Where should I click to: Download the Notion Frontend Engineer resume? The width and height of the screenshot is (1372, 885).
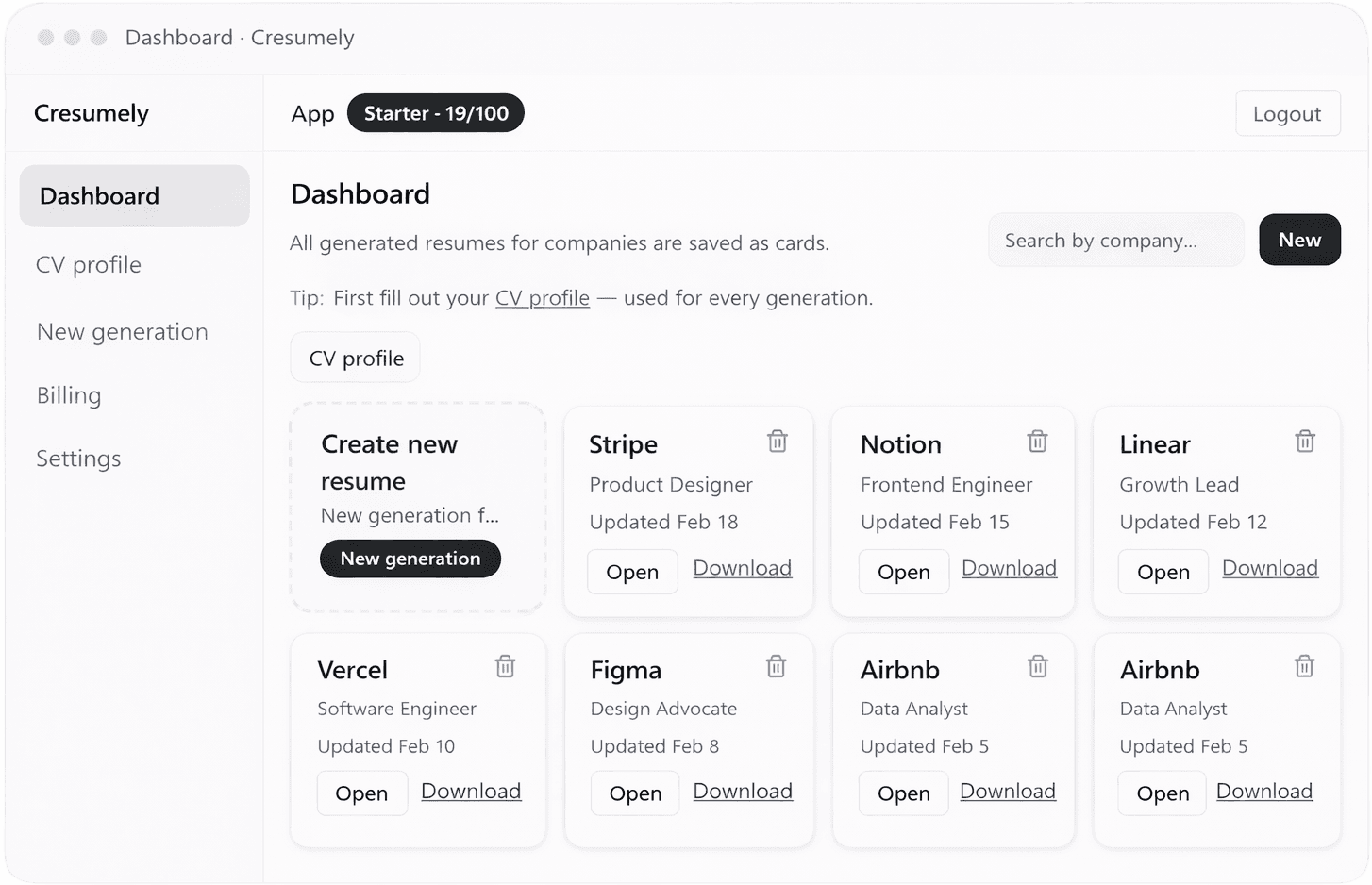point(1009,568)
